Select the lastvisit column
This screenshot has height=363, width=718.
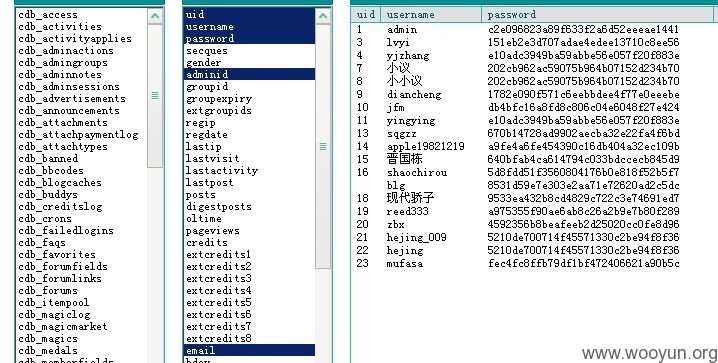213,158
